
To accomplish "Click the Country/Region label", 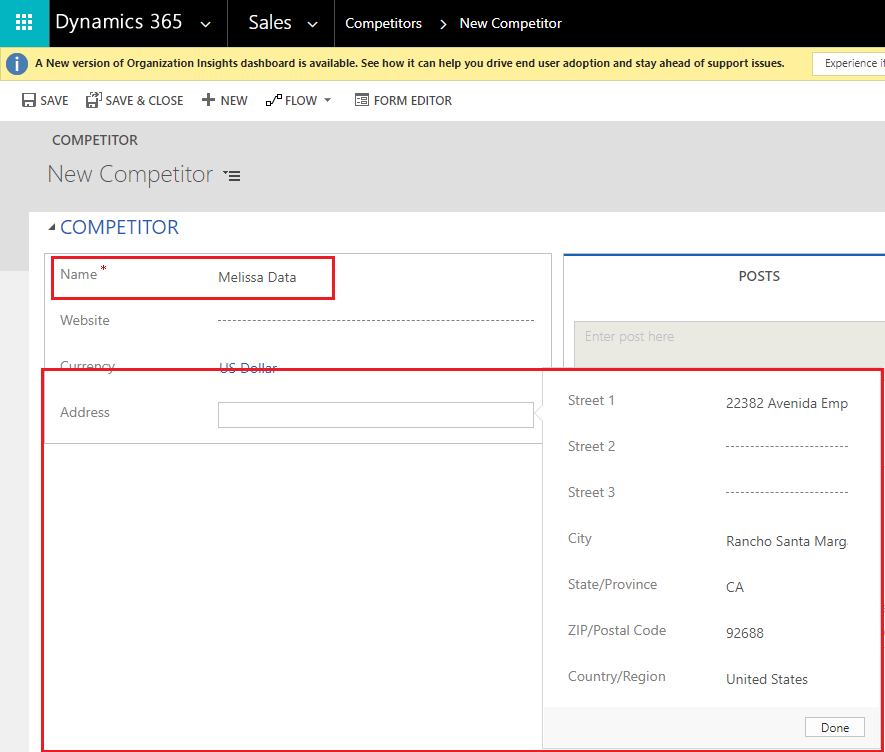I will (616, 676).
